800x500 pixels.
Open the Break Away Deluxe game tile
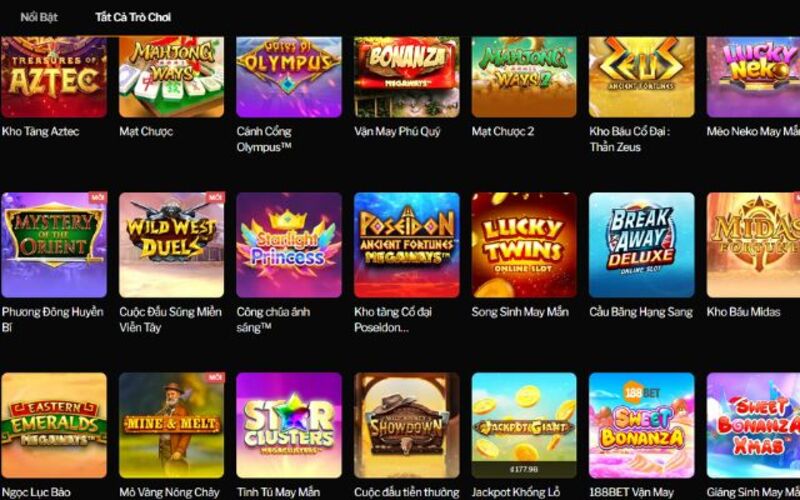(x=641, y=245)
